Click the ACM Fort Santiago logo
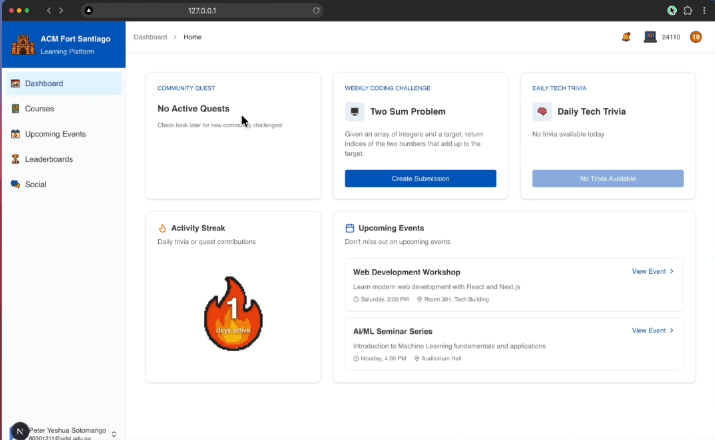The image size is (715, 440). [x=22, y=44]
